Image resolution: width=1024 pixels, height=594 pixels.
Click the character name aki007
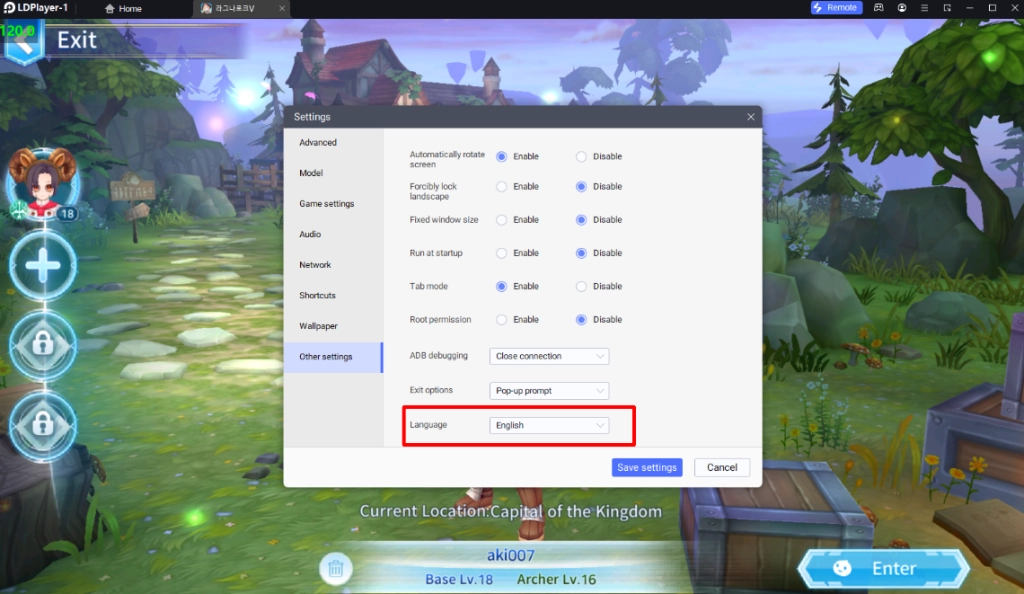511,555
